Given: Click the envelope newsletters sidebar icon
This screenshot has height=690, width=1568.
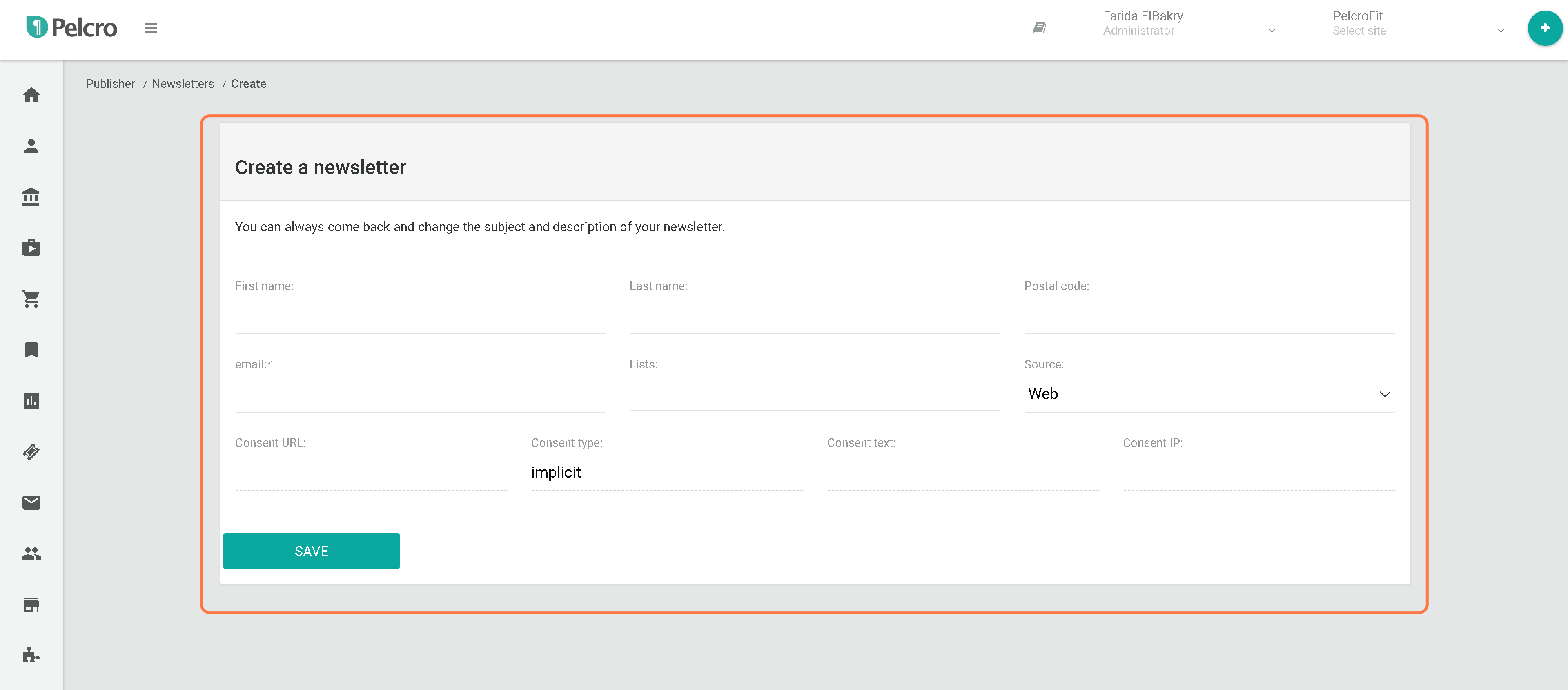Looking at the screenshot, I should point(31,502).
